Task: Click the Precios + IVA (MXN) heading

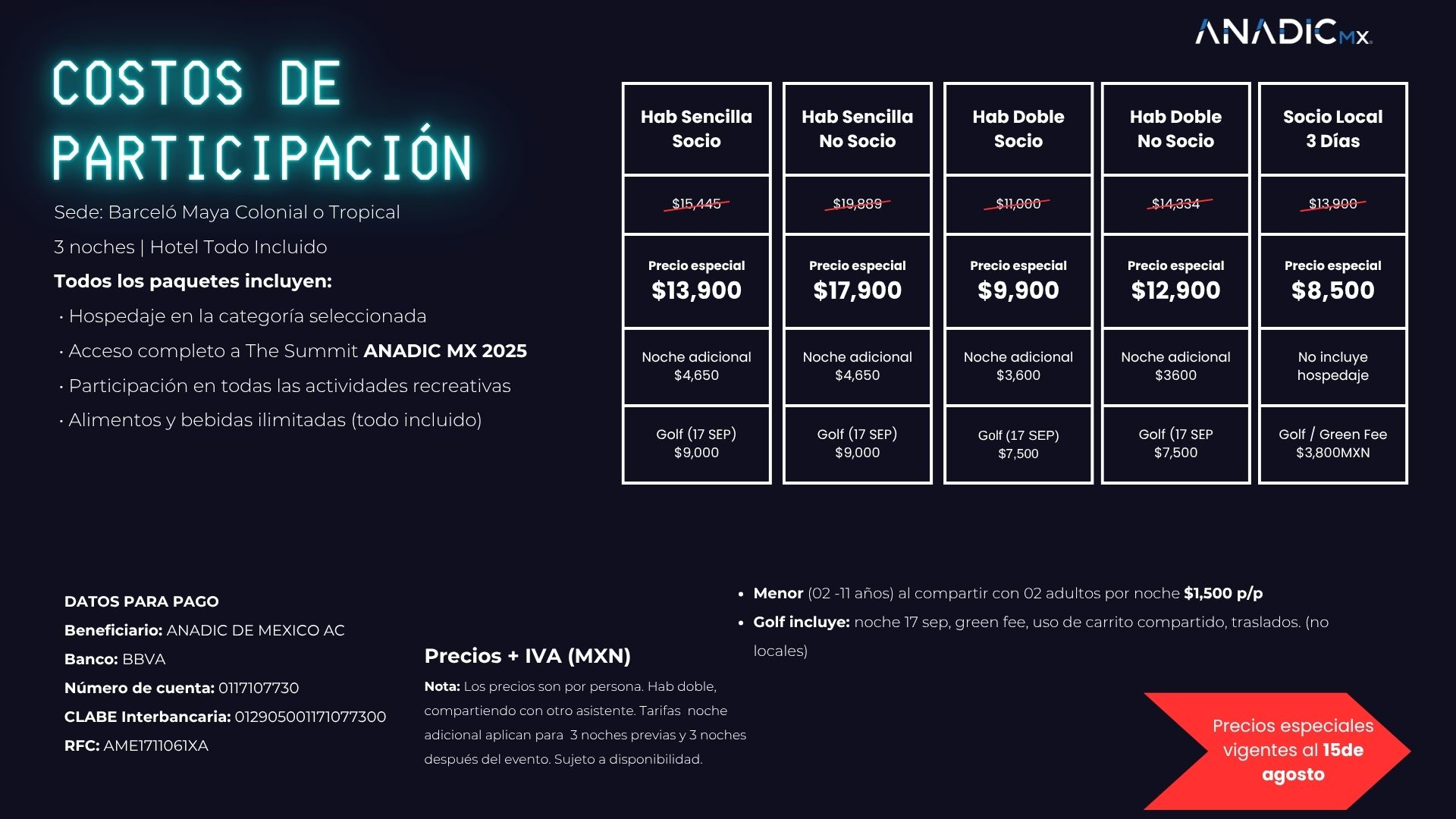Action: 527,656
